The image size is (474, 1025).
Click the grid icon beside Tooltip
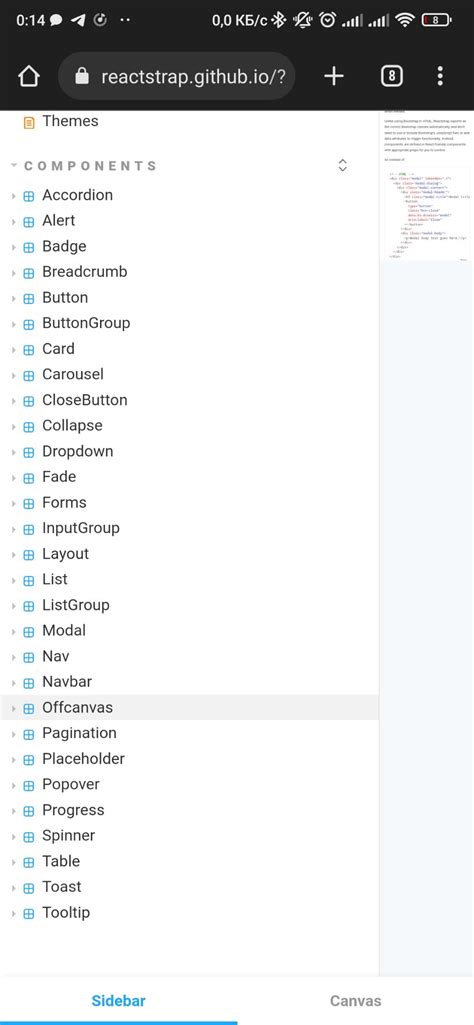[29, 914]
